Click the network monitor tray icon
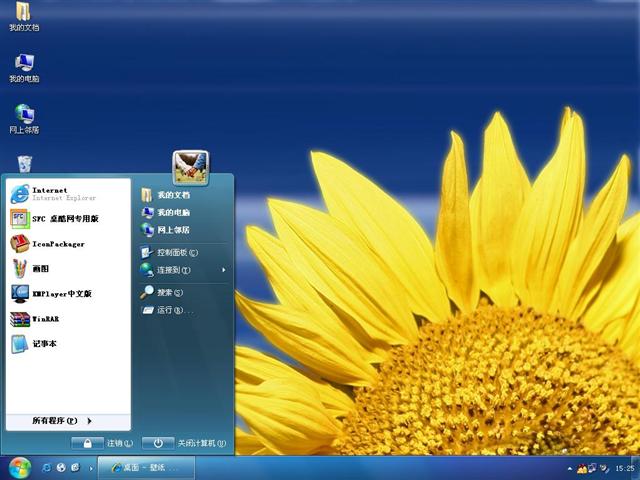The image size is (640, 480). tap(592, 468)
